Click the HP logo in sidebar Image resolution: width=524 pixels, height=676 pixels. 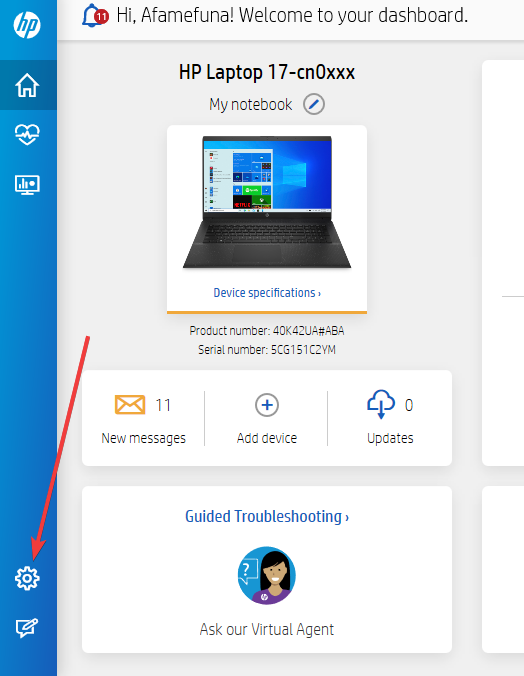click(x=27, y=25)
